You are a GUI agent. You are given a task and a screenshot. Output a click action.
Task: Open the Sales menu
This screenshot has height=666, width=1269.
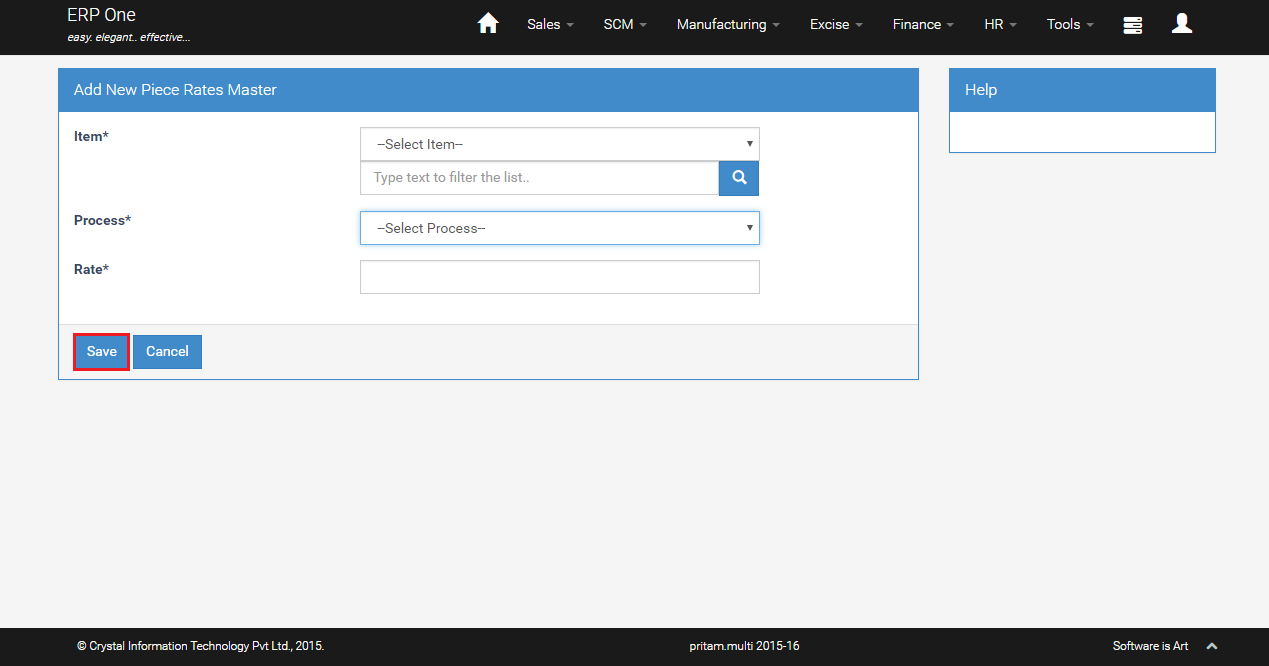pyautogui.click(x=550, y=24)
